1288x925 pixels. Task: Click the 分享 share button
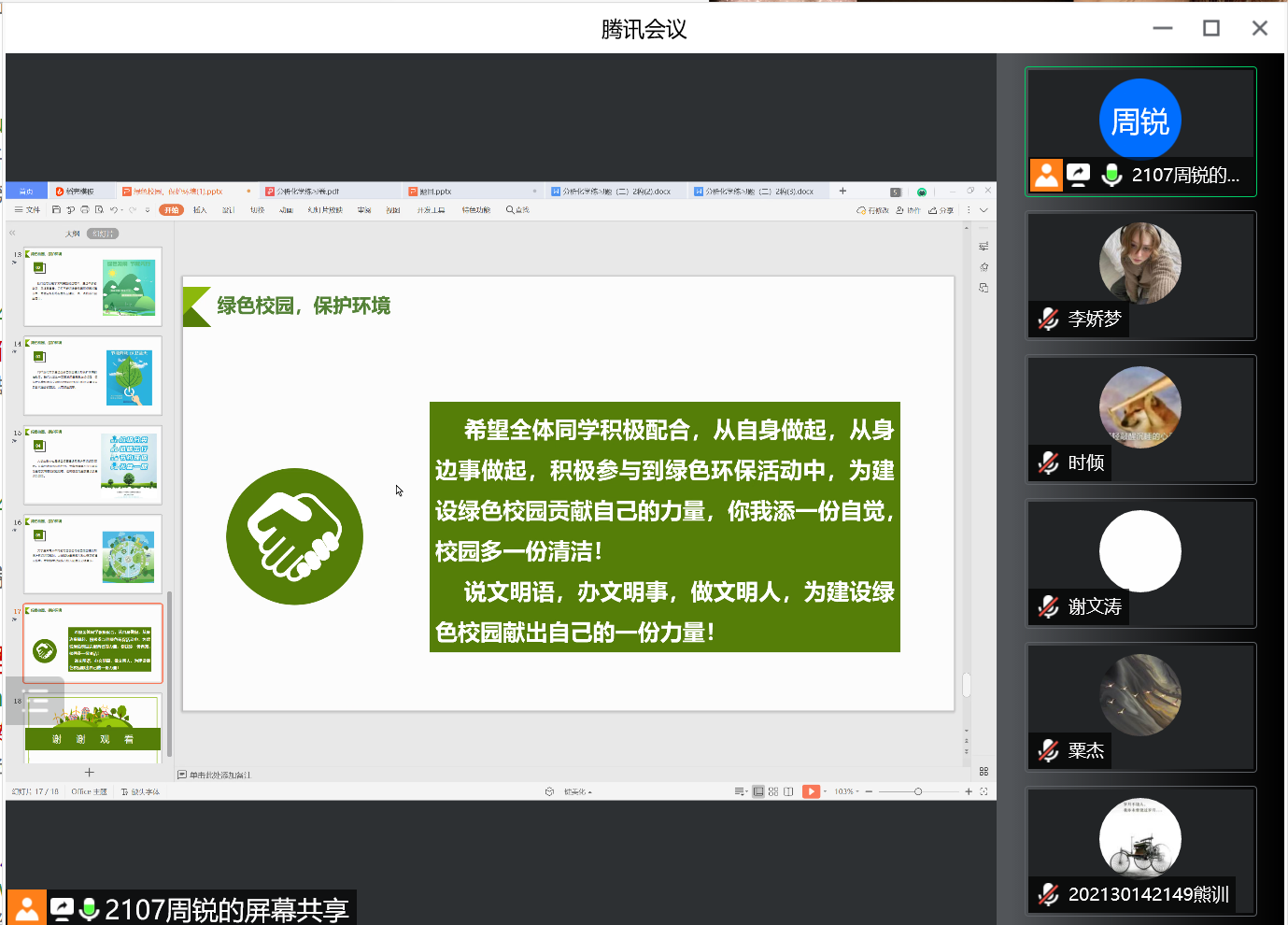(941, 210)
